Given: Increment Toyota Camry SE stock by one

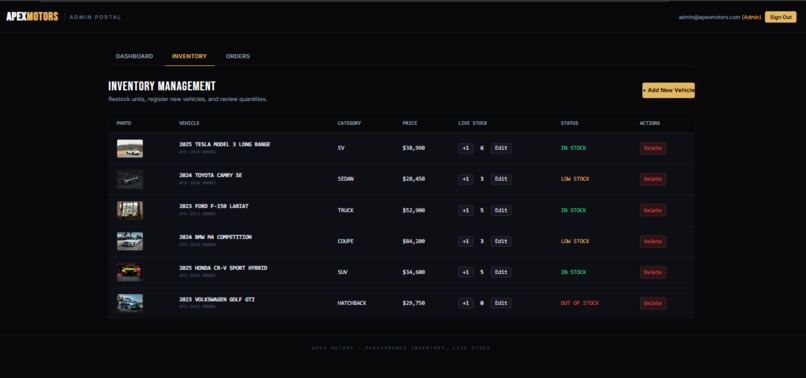Looking at the screenshot, I should tap(465, 179).
